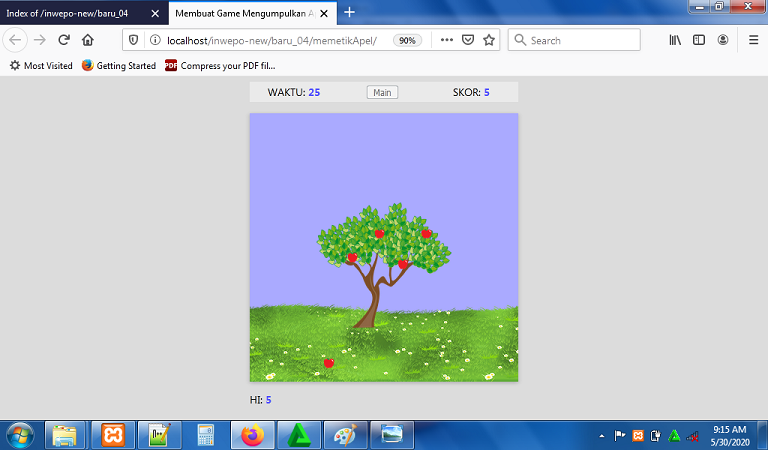Reset the 90% zoom level badge
This screenshot has width=768, height=450.
pos(407,41)
